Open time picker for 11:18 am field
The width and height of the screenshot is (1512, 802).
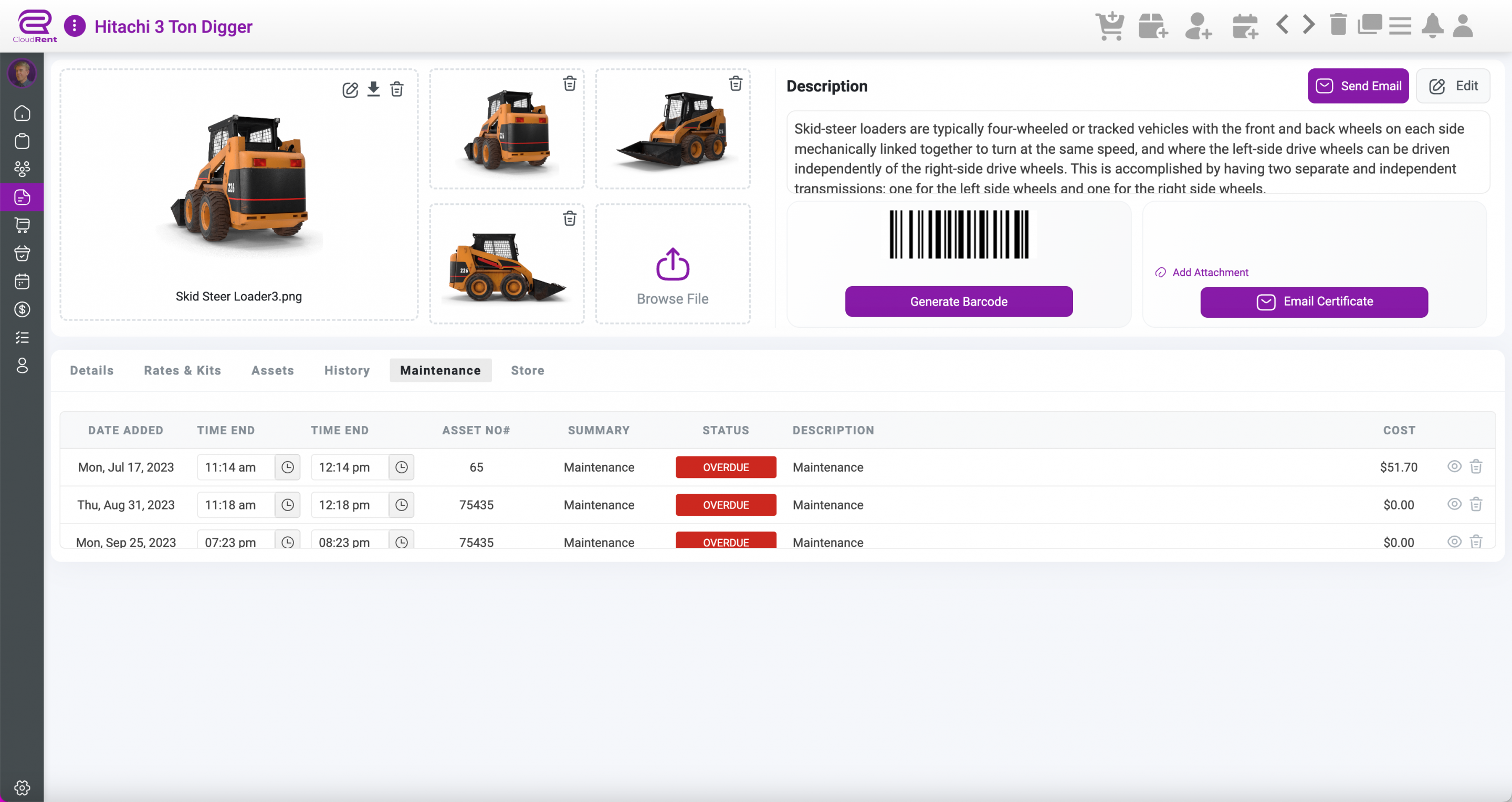[x=288, y=505]
